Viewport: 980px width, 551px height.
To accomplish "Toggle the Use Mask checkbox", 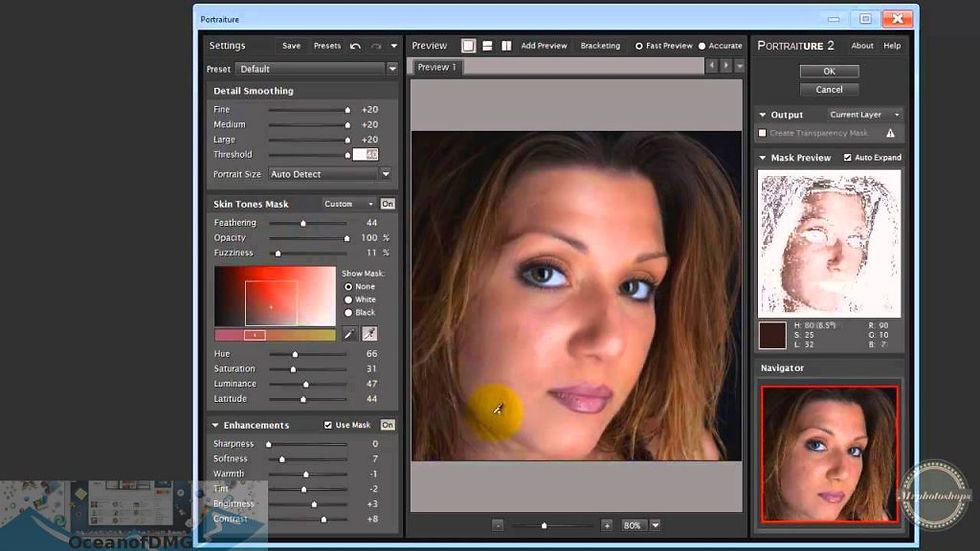I will (329, 425).
